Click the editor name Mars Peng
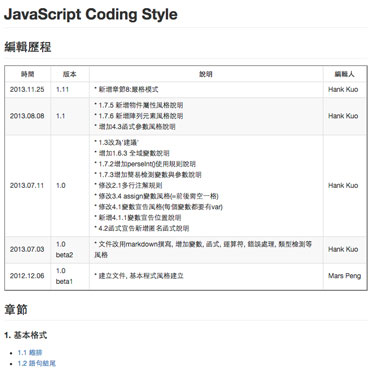 (345, 276)
